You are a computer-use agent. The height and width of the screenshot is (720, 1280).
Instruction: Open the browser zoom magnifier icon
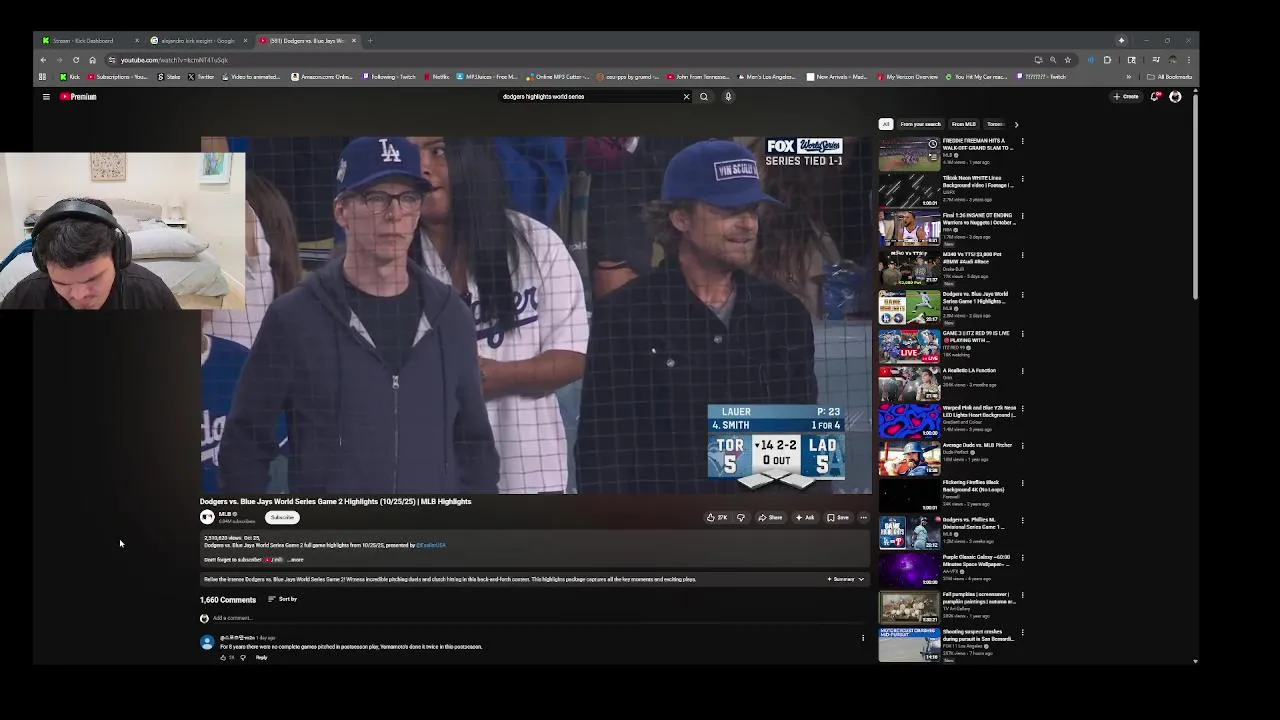[x=1052, y=60]
